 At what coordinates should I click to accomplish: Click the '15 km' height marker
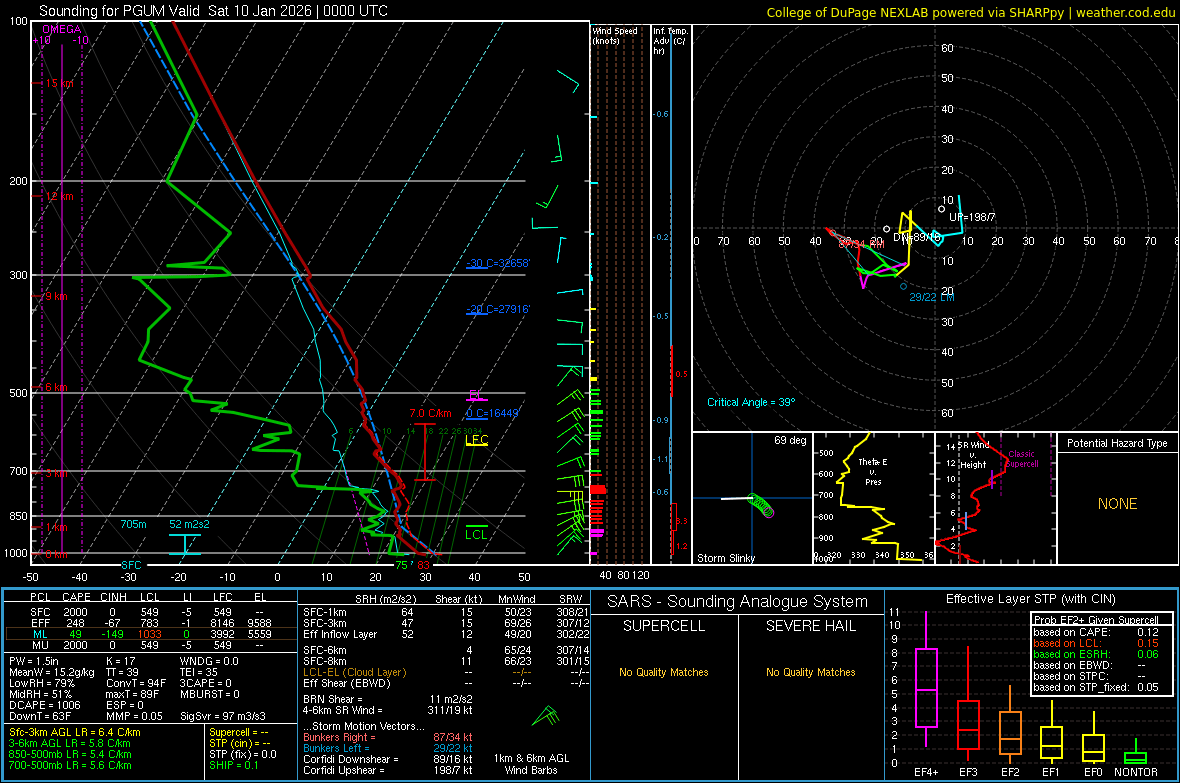(59, 83)
